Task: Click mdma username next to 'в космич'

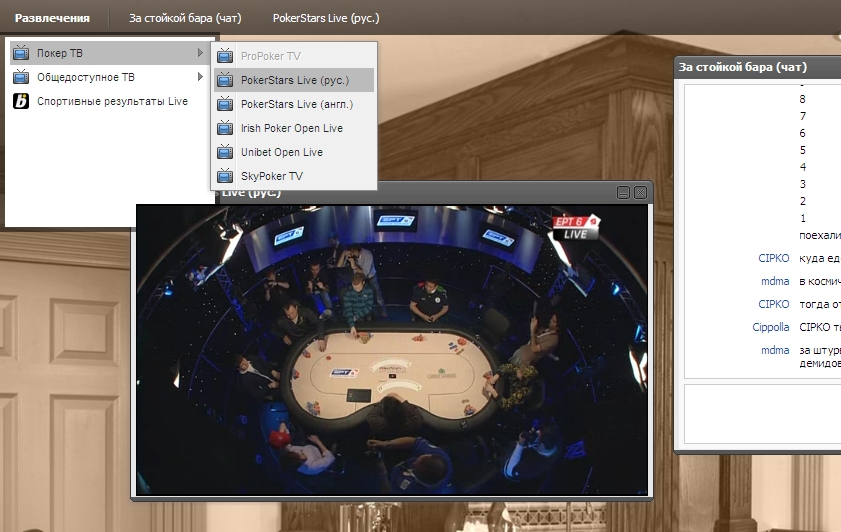Action: pos(775,282)
